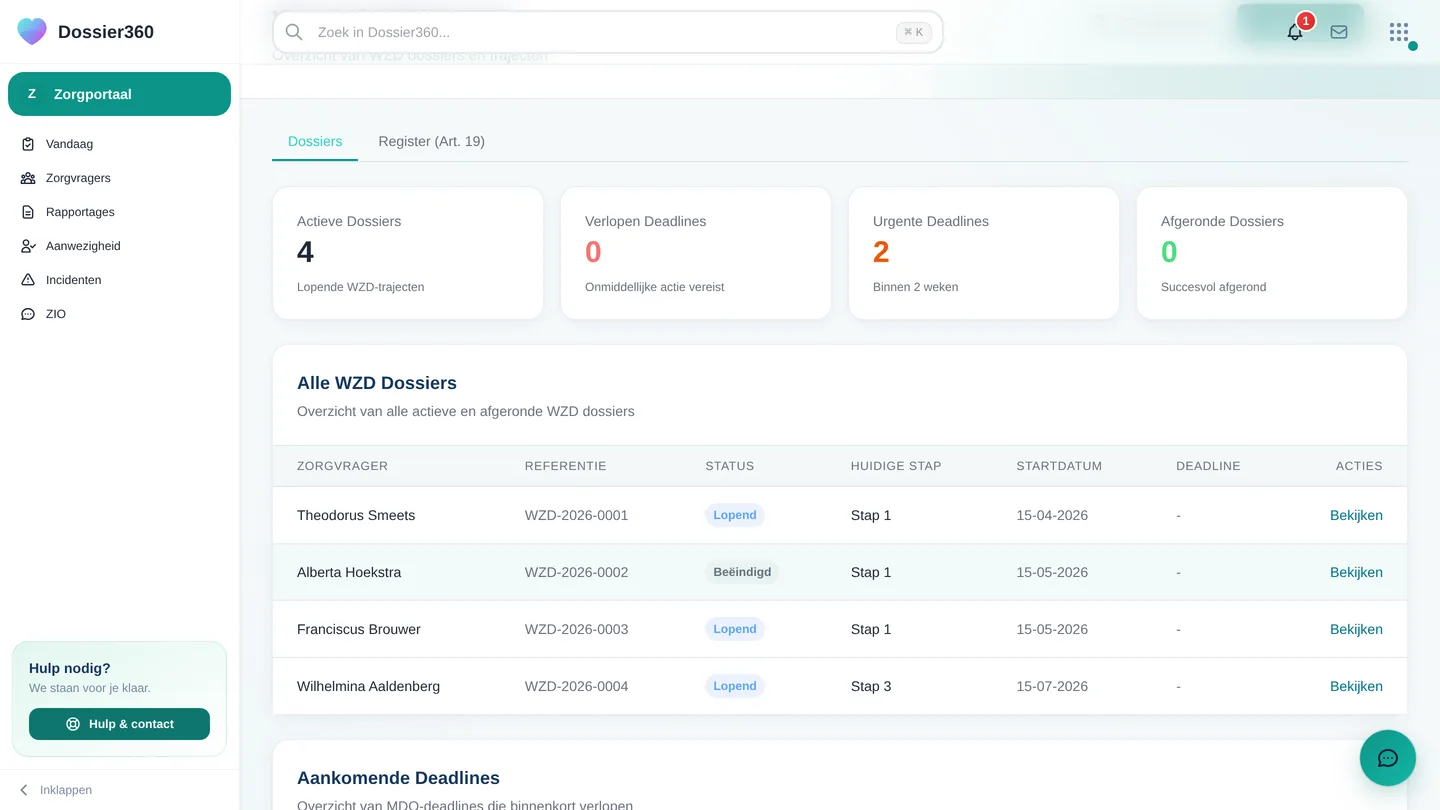Click the Status column header
Screen dimensions: 1440x810
(729, 466)
